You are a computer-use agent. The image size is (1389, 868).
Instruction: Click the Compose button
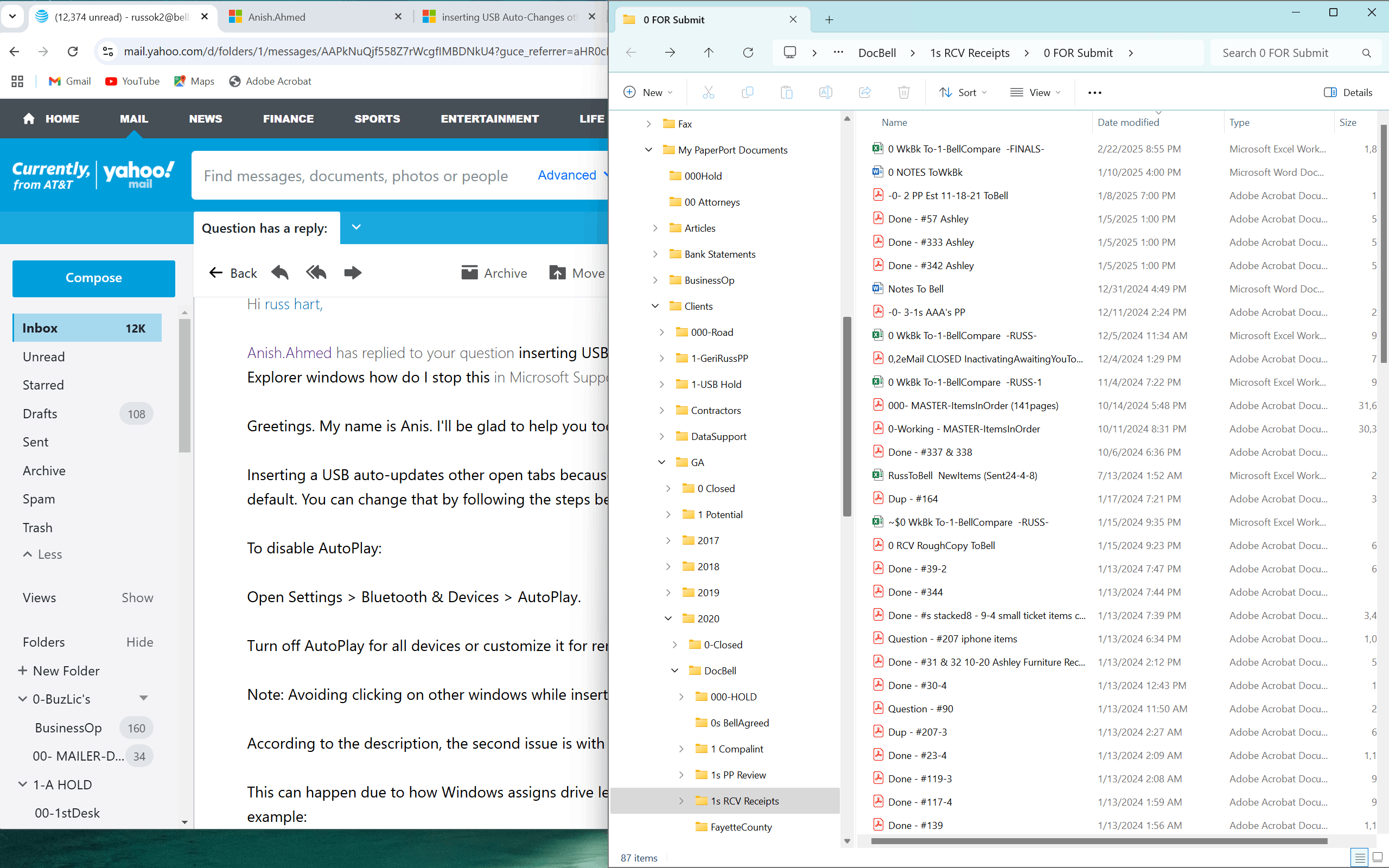tap(93, 278)
